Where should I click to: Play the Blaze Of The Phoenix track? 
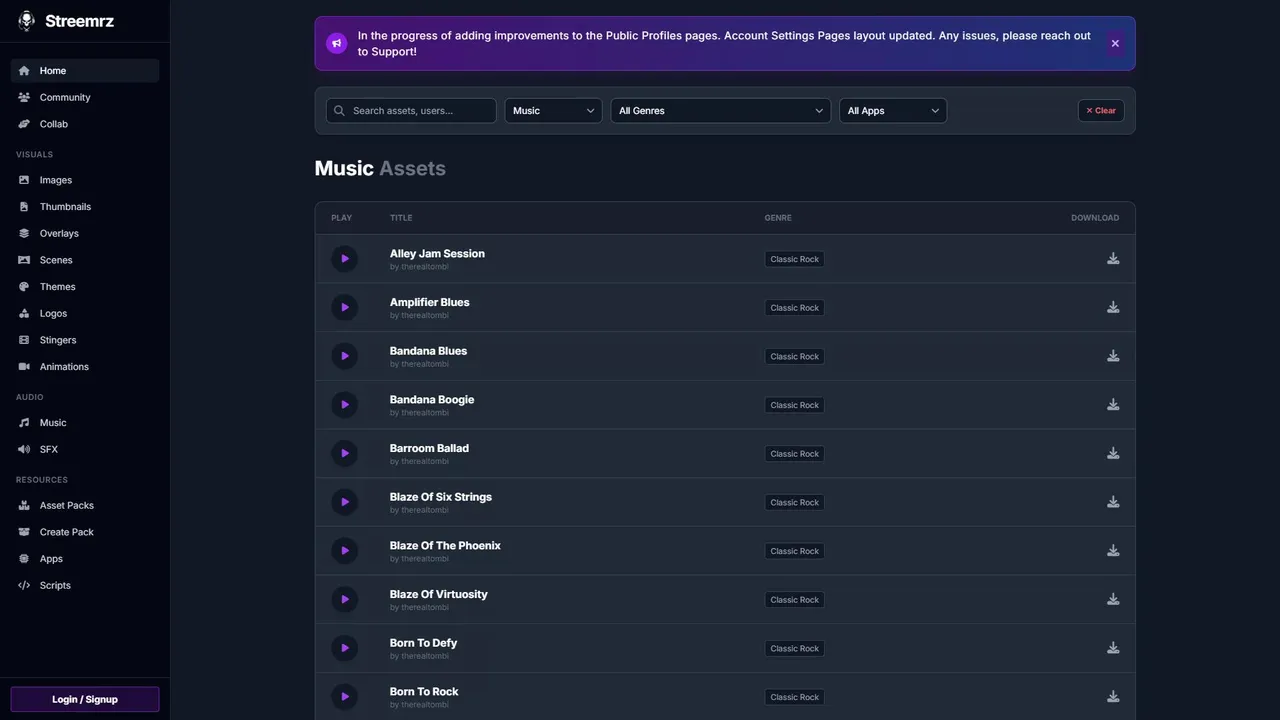pos(344,551)
